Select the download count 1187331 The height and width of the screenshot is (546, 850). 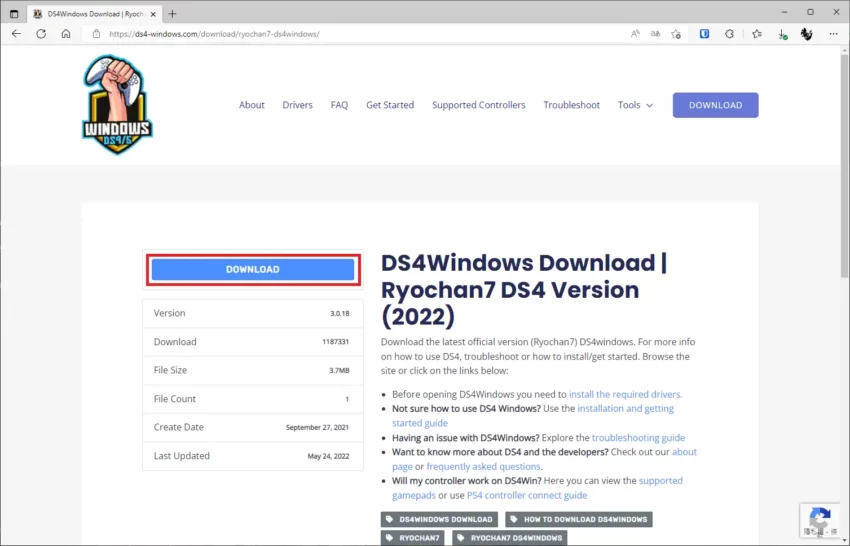pyautogui.click(x=336, y=342)
